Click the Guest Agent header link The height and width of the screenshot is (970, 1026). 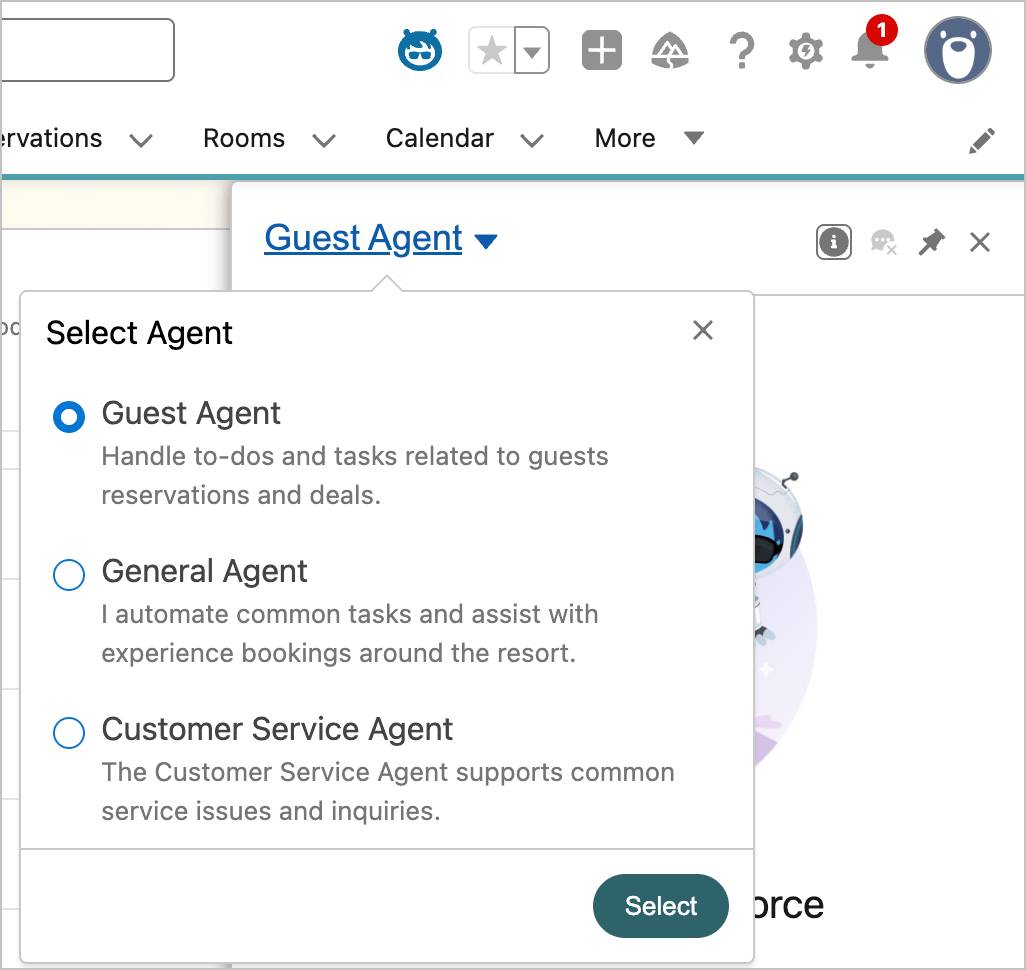click(x=363, y=238)
